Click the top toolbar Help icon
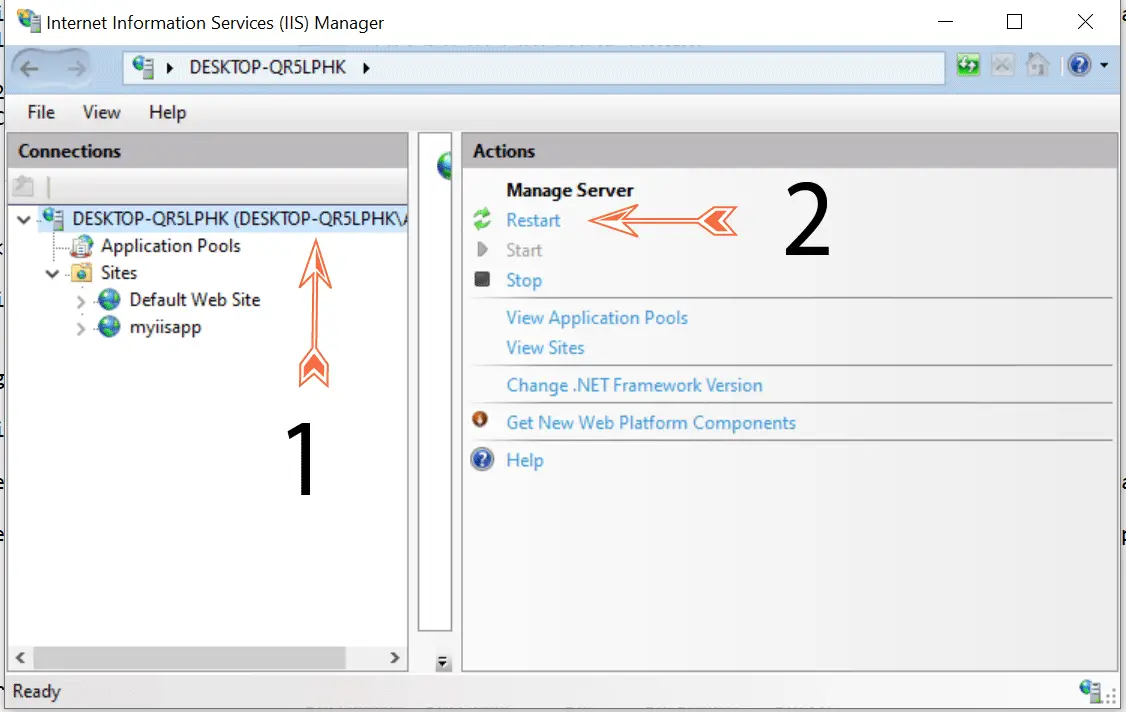The height and width of the screenshot is (712, 1126). pyautogui.click(x=1079, y=65)
